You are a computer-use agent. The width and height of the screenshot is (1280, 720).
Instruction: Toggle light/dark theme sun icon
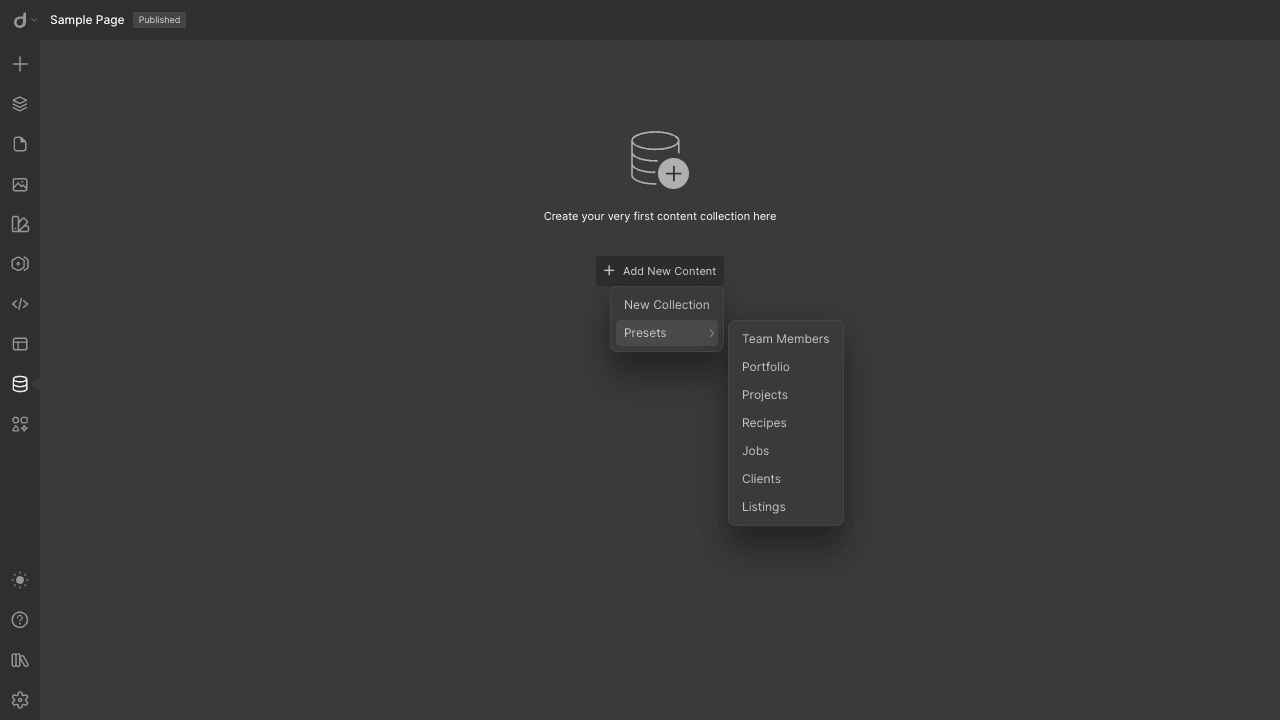(20, 580)
